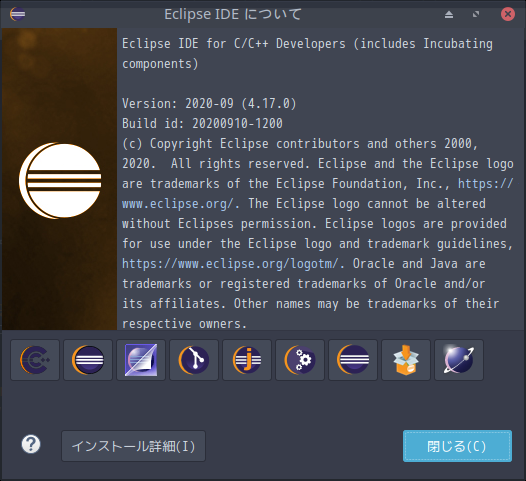Click the 'Build id: 20200910-1200' text

tap(202, 123)
